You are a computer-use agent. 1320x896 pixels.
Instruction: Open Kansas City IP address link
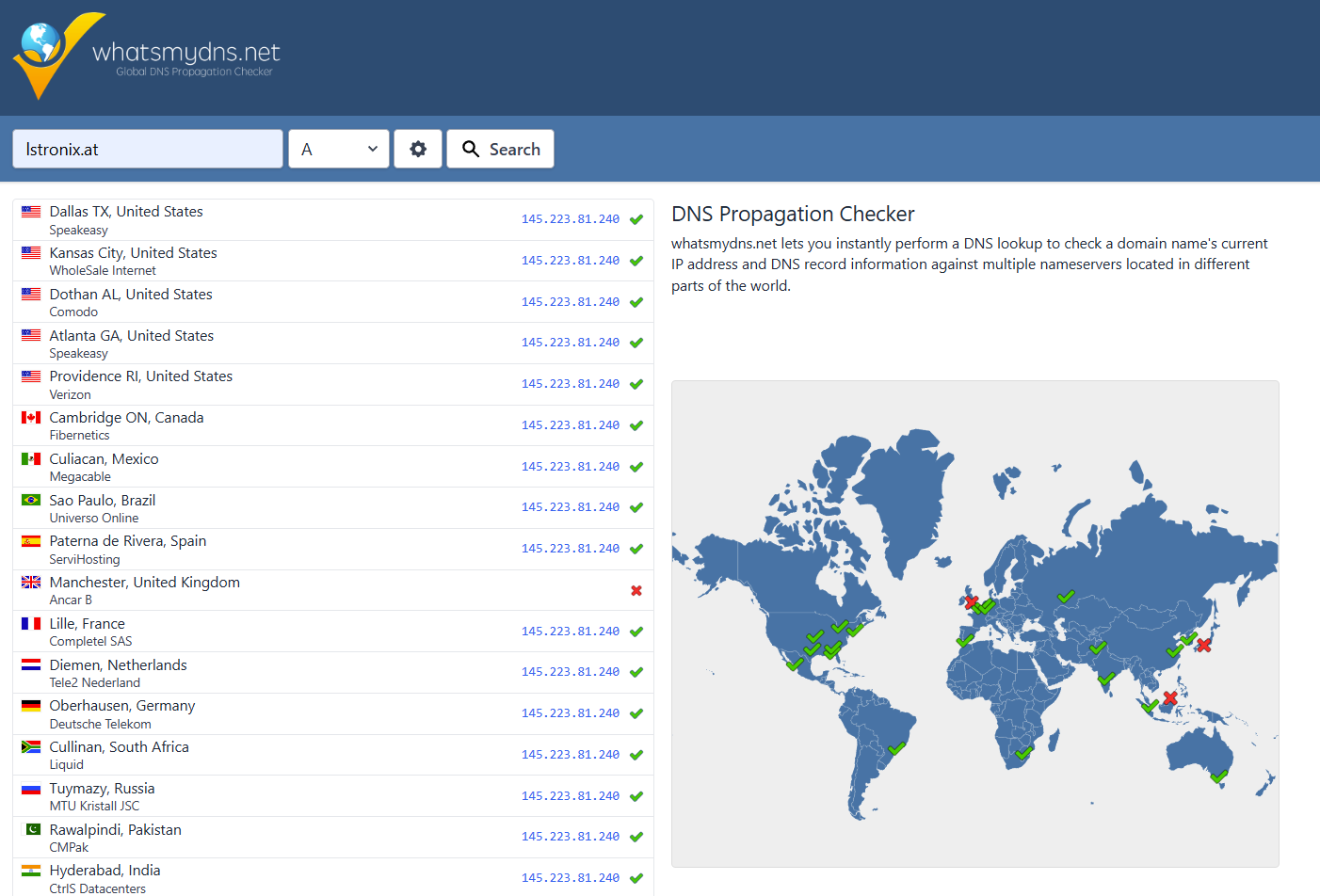click(x=570, y=261)
